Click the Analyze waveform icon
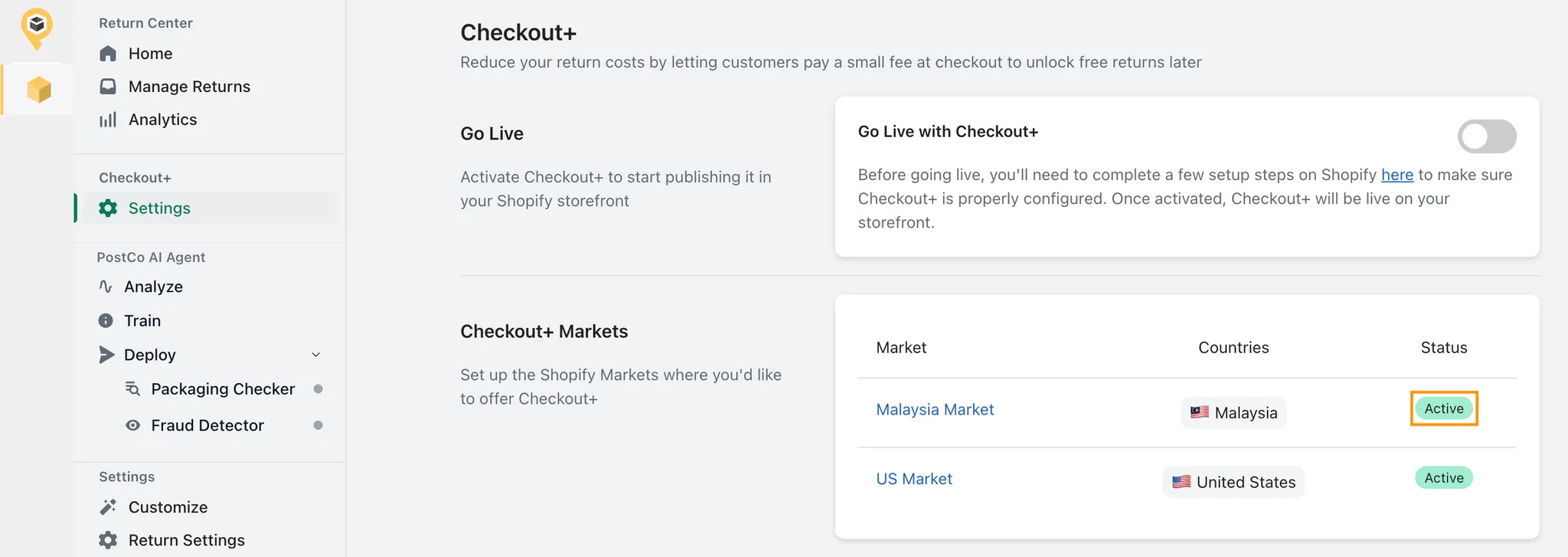The image size is (1568, 557). click(106, 287)
